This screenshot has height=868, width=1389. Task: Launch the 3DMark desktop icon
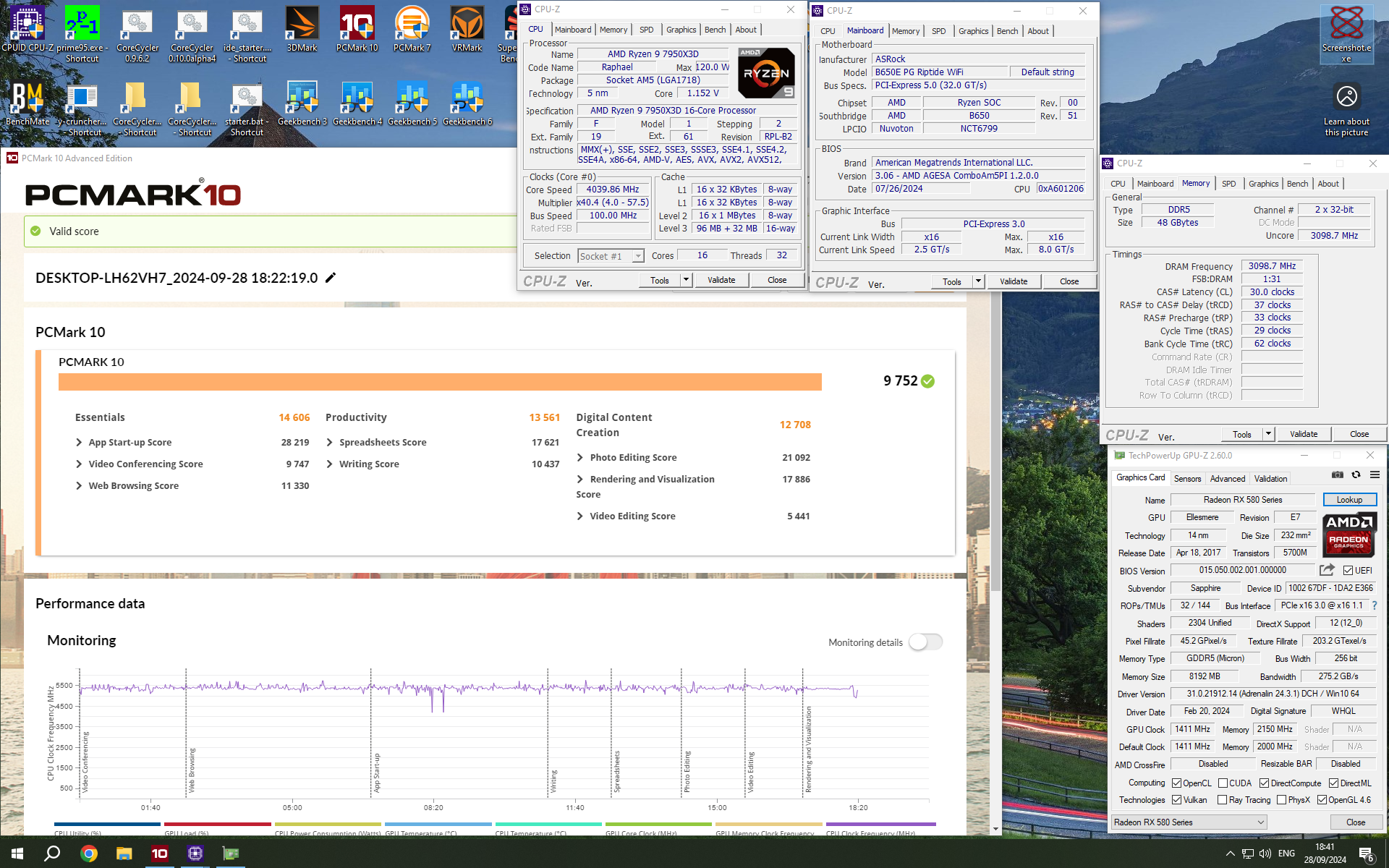(x=302, y=30)
